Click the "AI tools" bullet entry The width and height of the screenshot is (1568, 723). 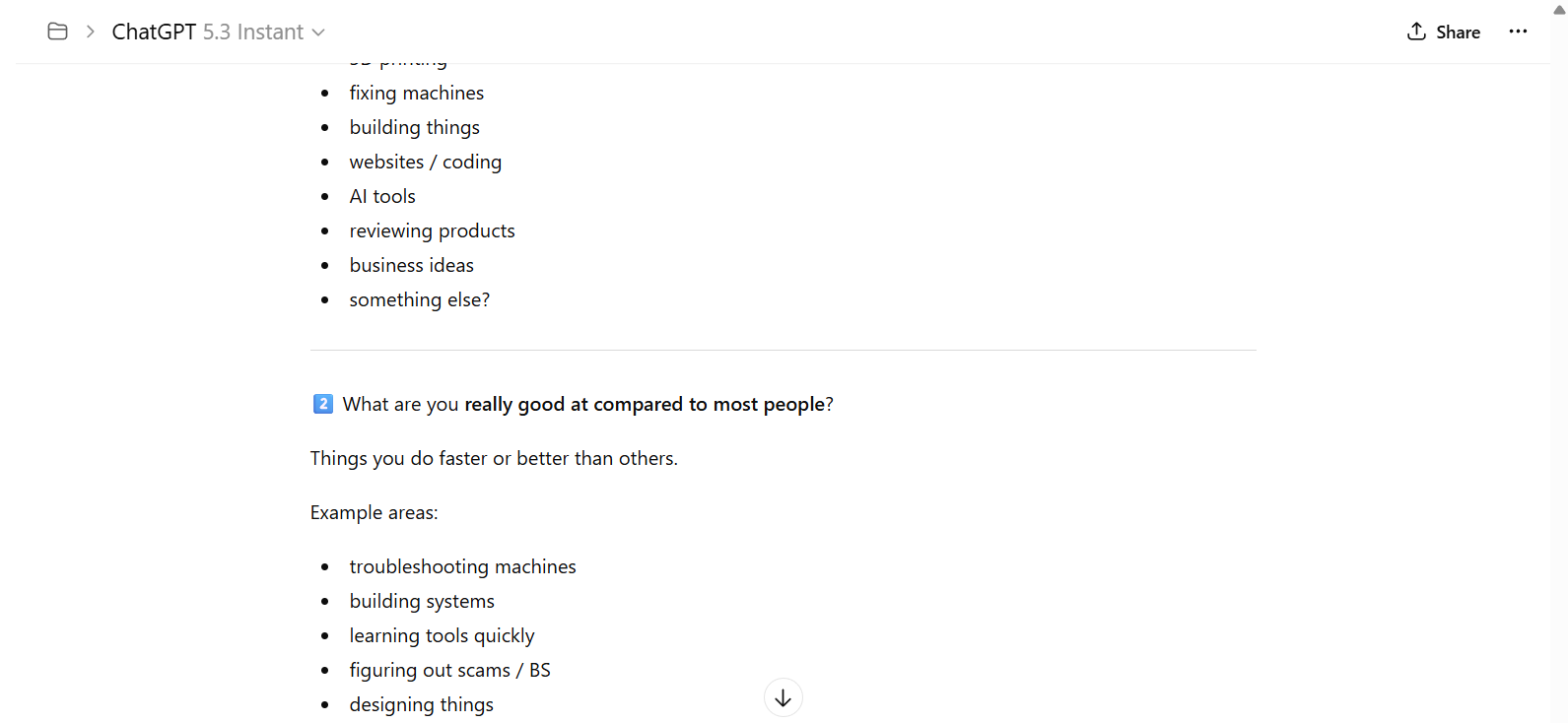pyautogui.click(x=382, y=196)
